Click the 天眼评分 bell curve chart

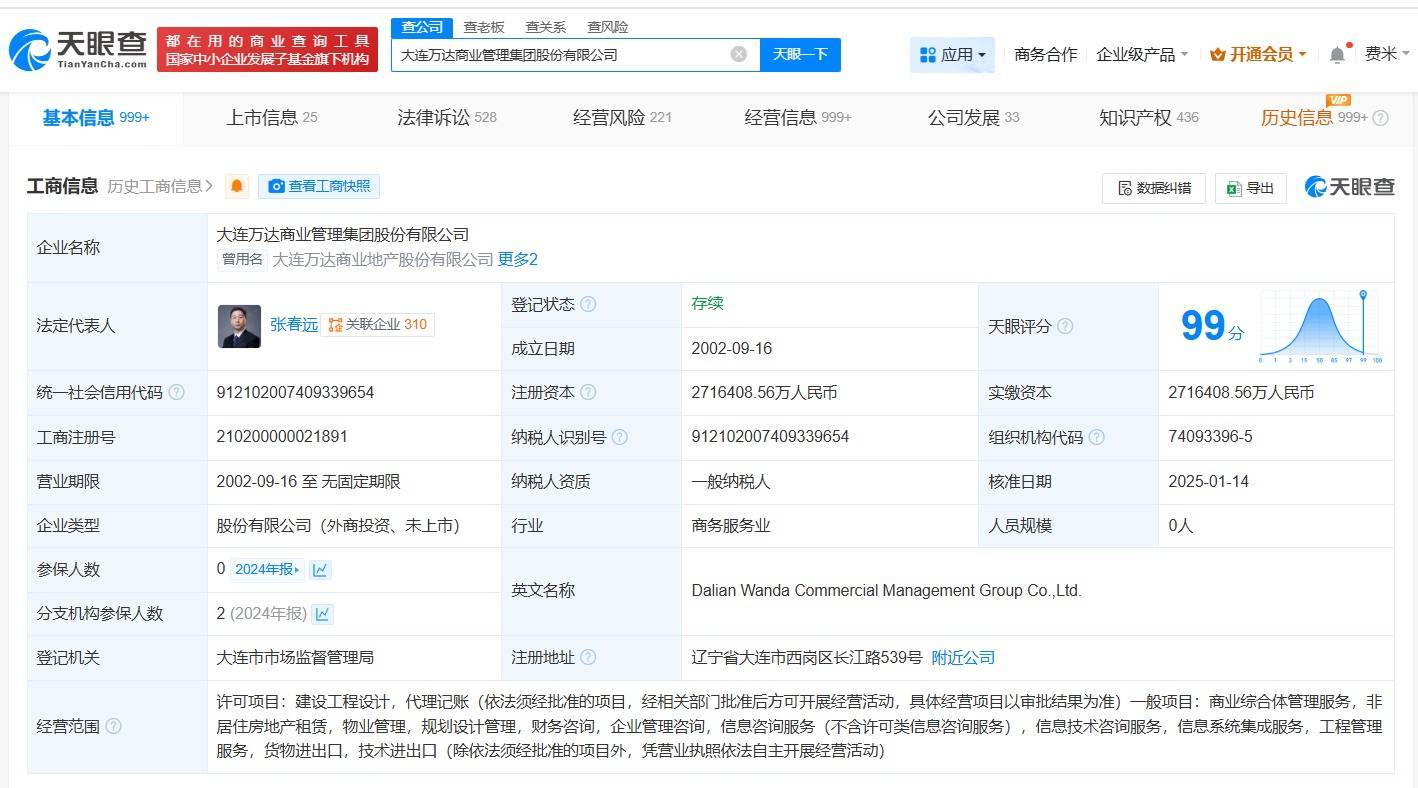1320,327
